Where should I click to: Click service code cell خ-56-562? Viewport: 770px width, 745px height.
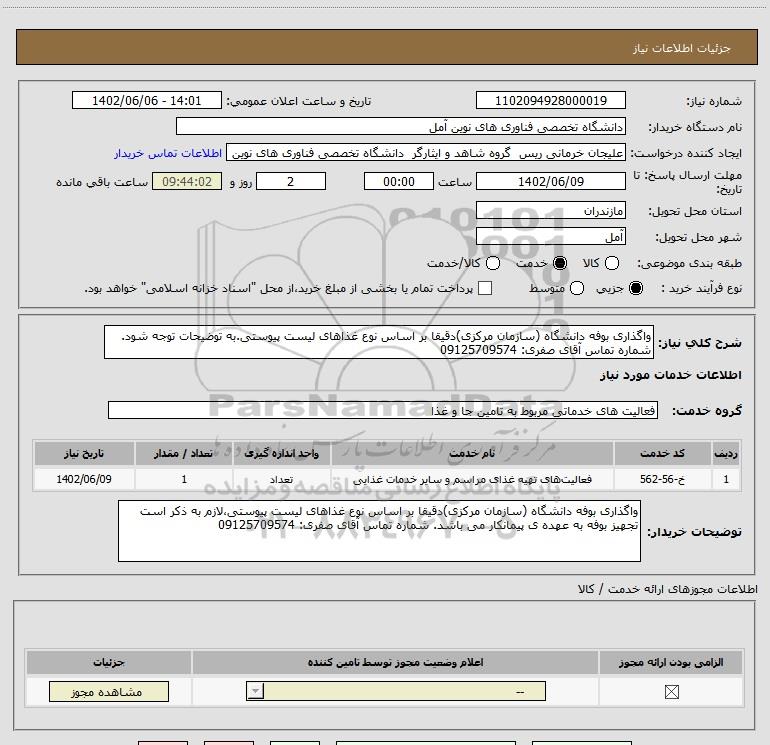click(662, 479)
